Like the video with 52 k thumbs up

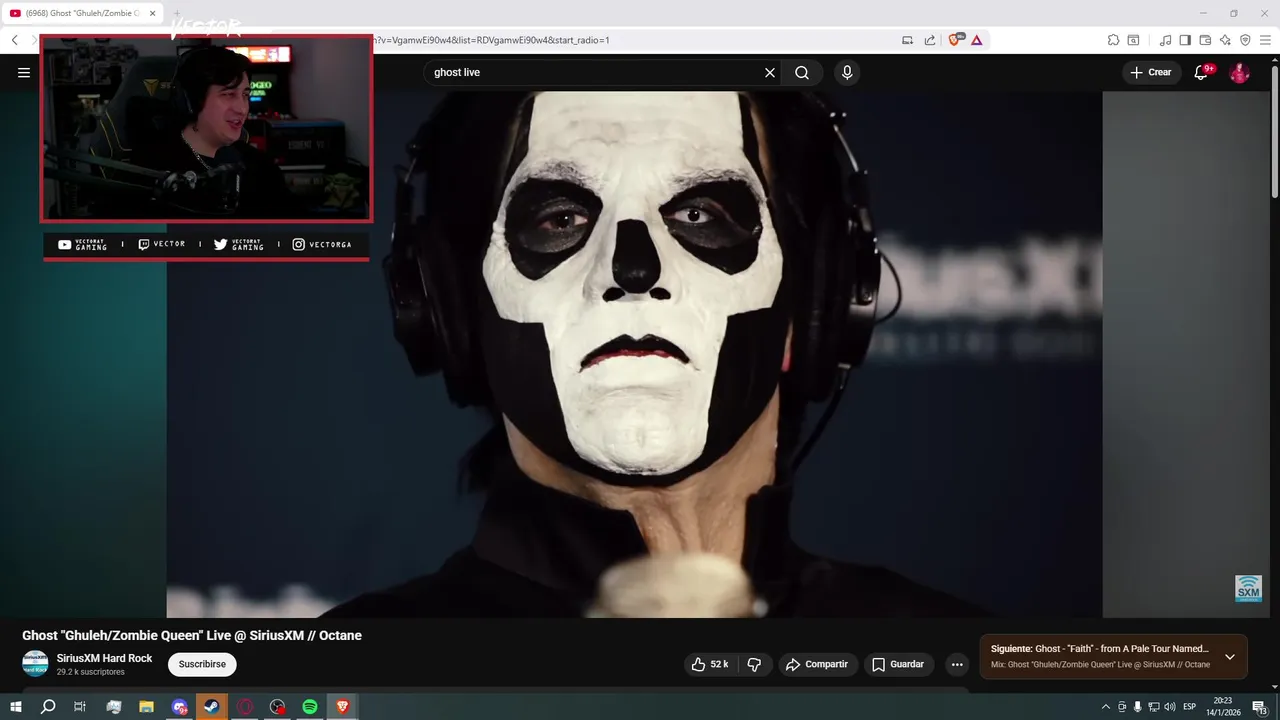tap(710, 664)
